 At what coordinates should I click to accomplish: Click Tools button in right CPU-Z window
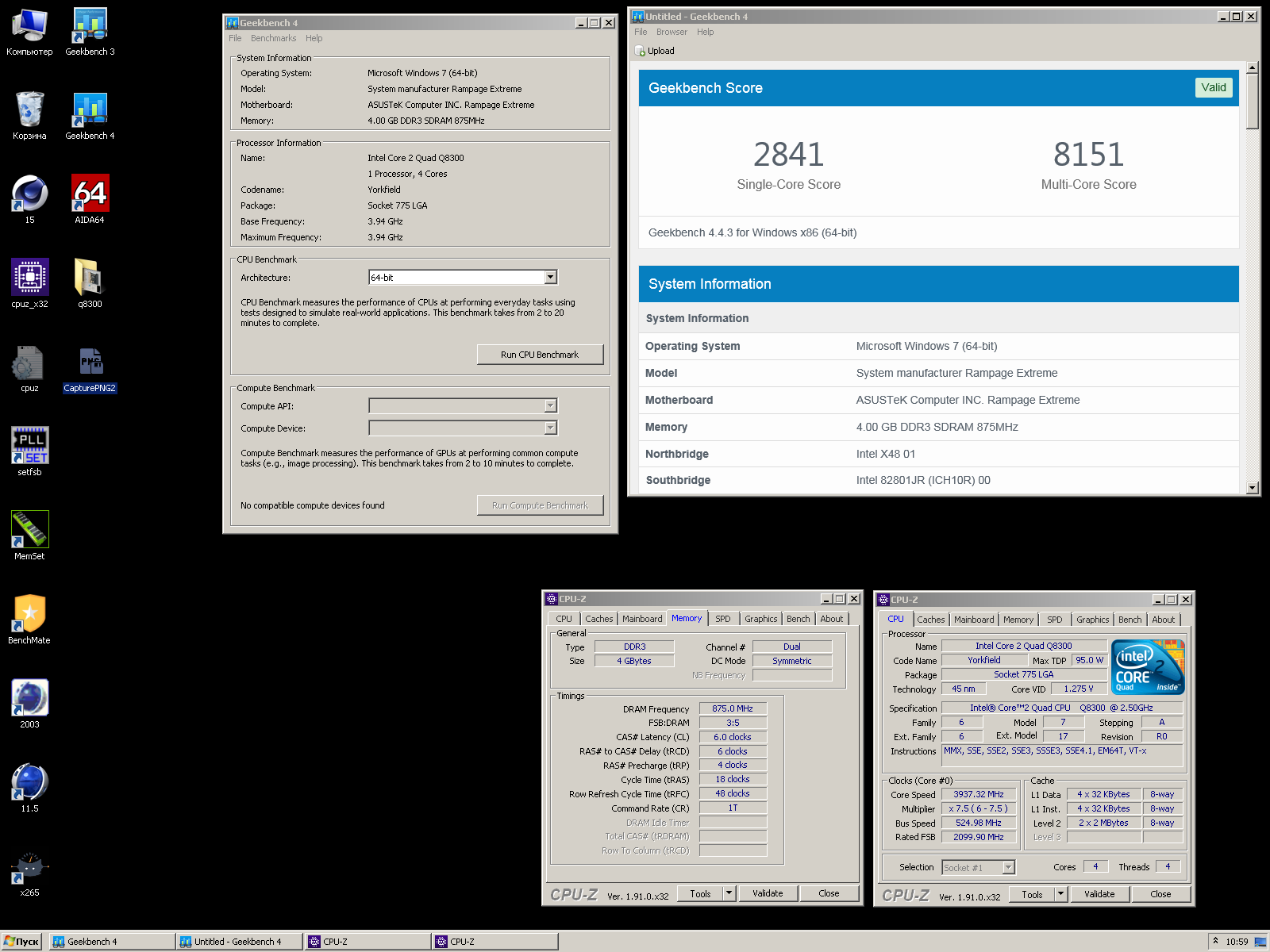(1032, 894)
